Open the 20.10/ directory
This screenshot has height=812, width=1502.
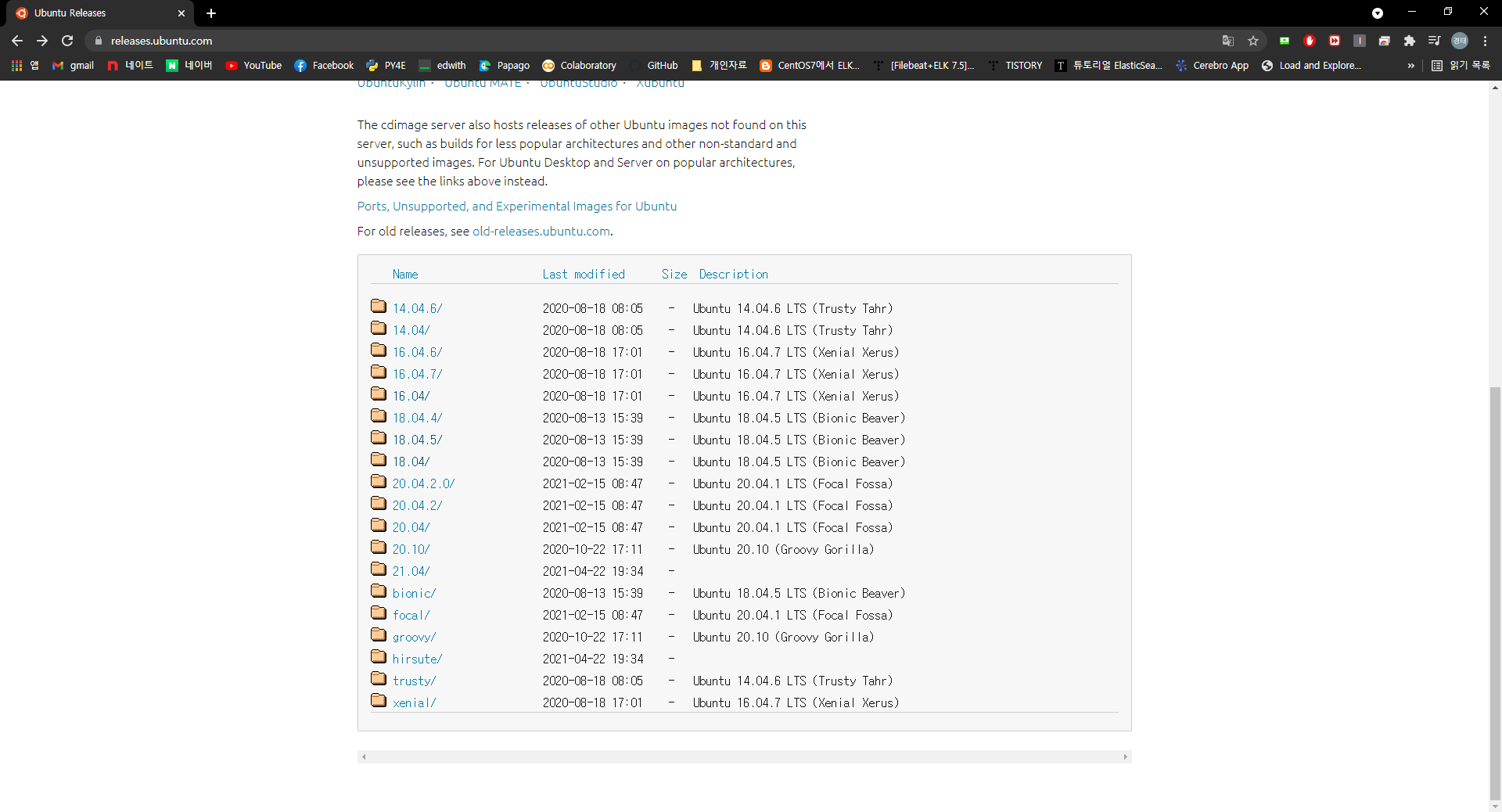[411, 550]
